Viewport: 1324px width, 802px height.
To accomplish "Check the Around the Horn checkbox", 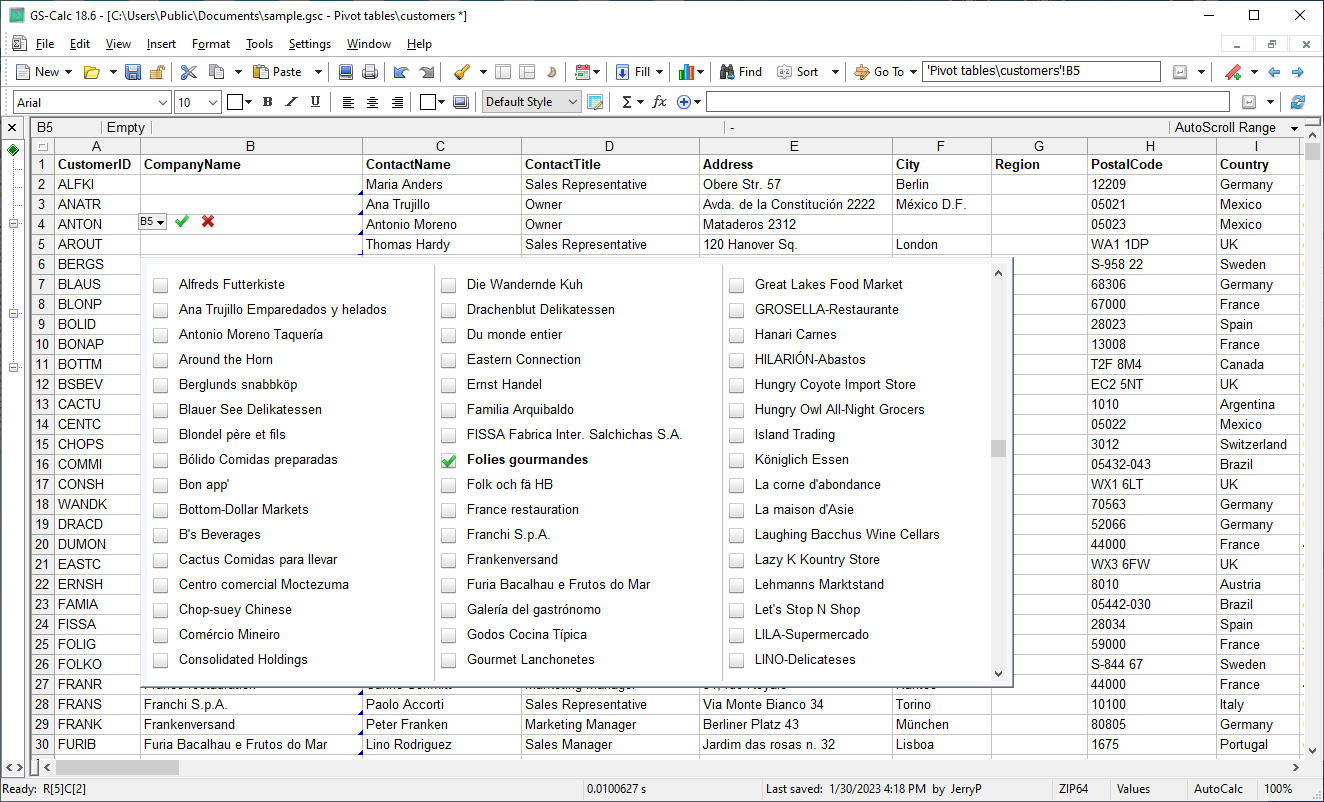I will coord(160,360).
